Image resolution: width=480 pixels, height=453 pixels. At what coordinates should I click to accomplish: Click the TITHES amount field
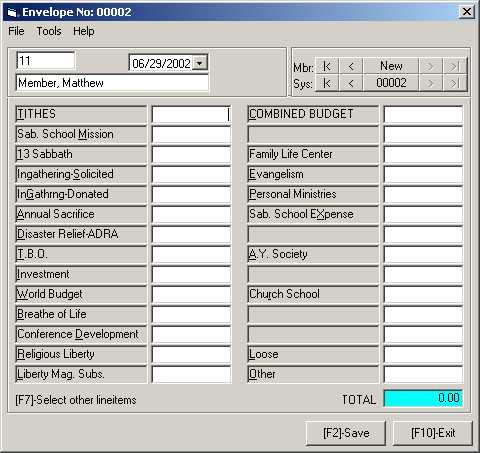(x=191, y=114)
